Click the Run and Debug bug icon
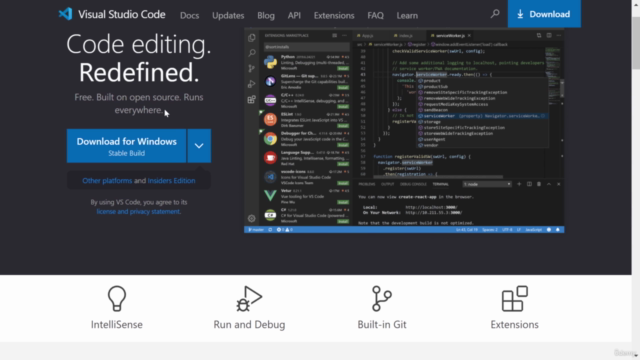Viewport: 640px width, 360px height. click(249, 298)
